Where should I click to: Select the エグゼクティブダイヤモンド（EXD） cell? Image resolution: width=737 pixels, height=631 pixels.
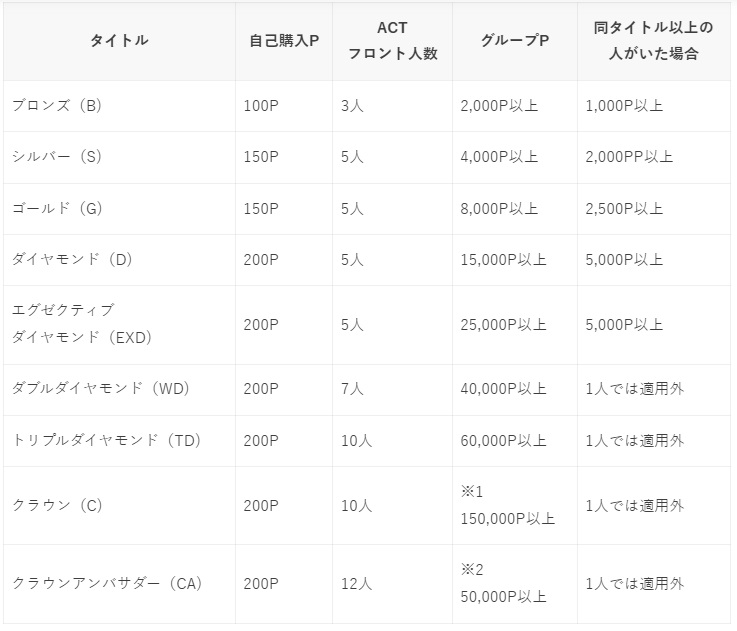tap(119, 325)
